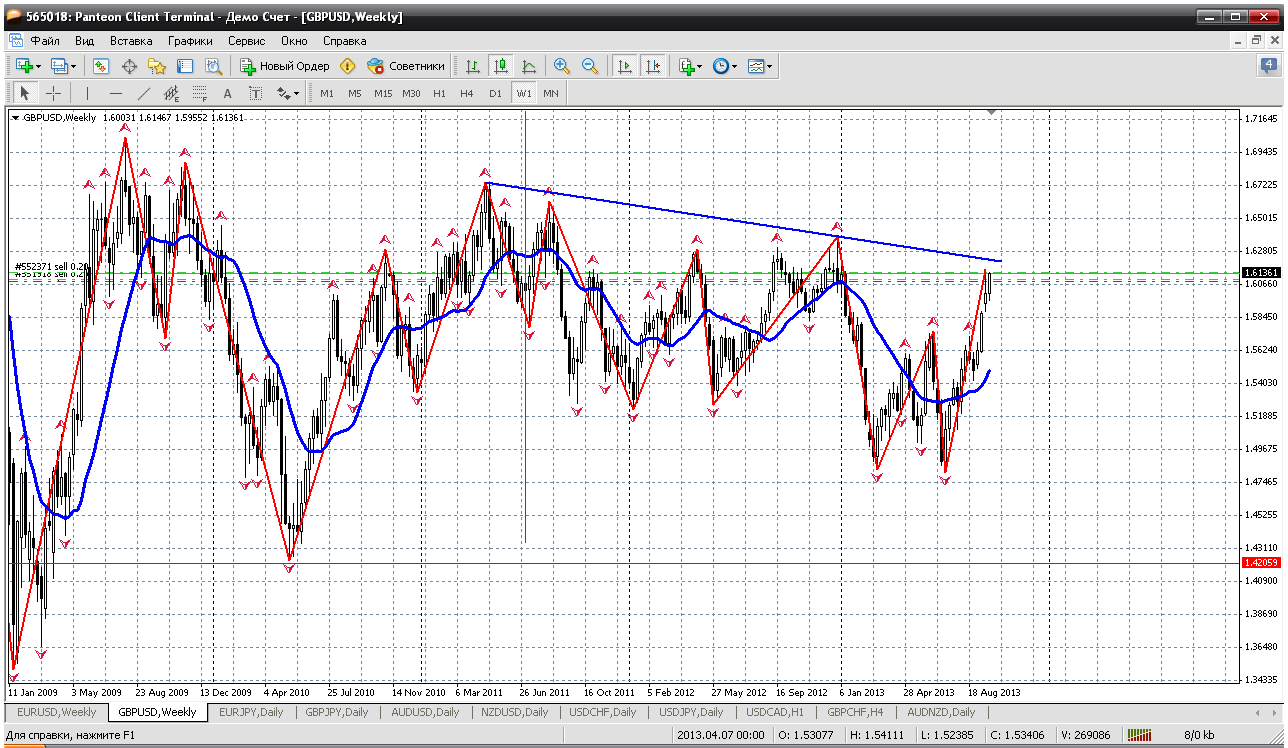
Task: Expand the new chart dropdown arrow
Action: (38, 66)
